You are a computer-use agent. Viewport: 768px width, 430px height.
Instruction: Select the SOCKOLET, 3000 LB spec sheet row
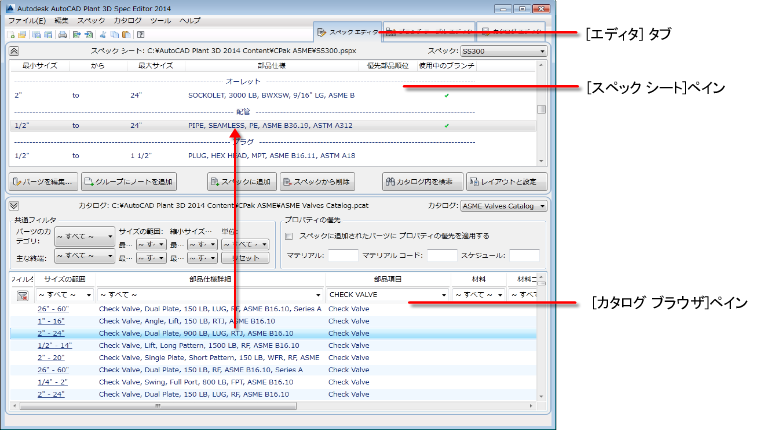point(273,96)
